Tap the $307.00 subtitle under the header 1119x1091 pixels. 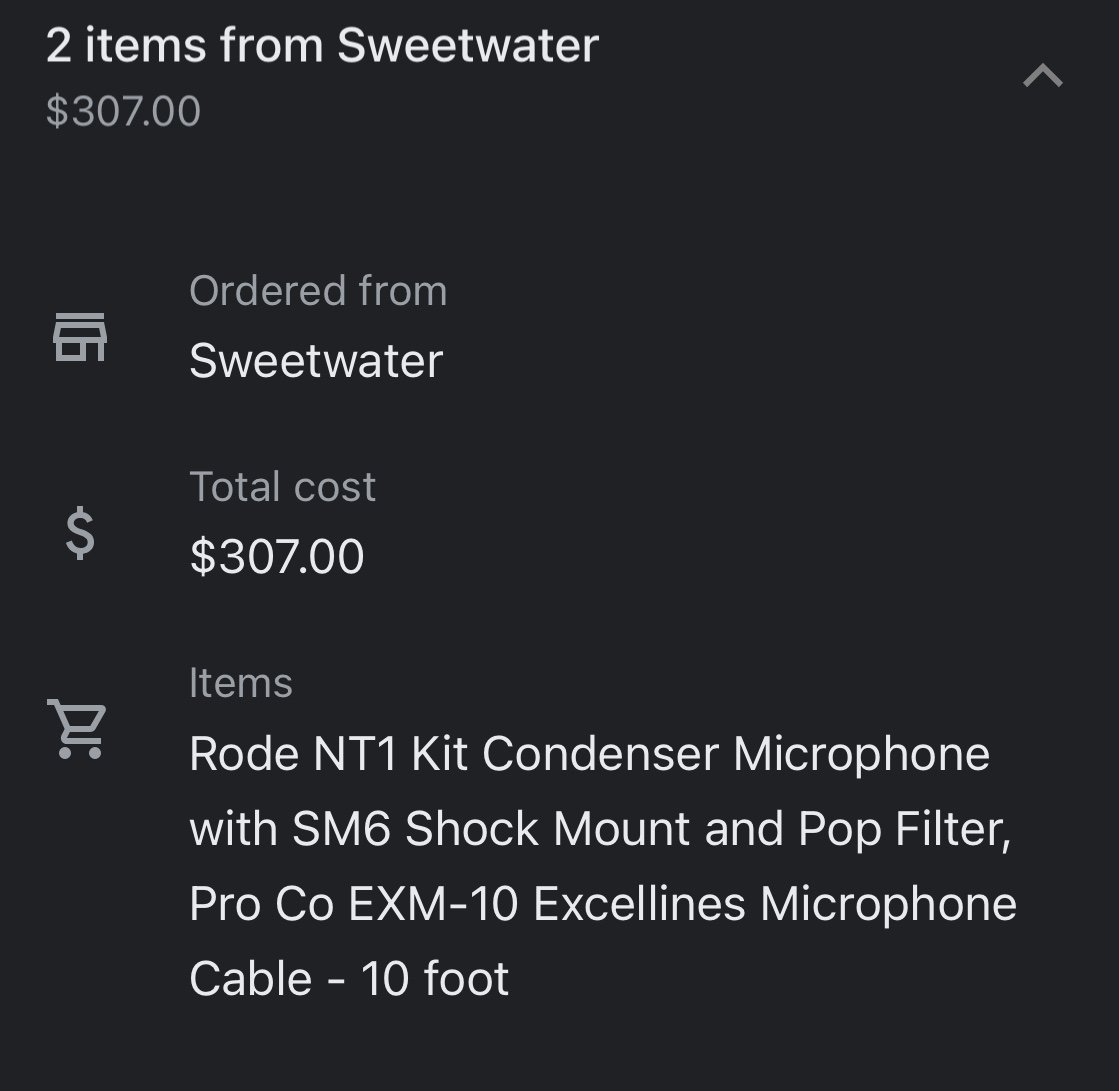(x=123, y=111)
